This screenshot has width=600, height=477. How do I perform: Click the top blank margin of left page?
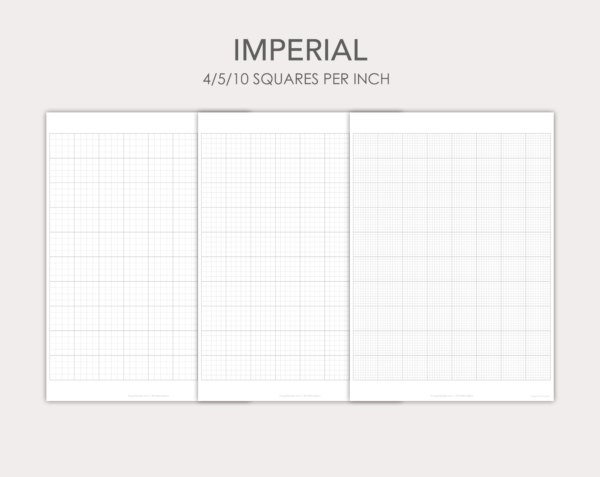coord(122,122)
